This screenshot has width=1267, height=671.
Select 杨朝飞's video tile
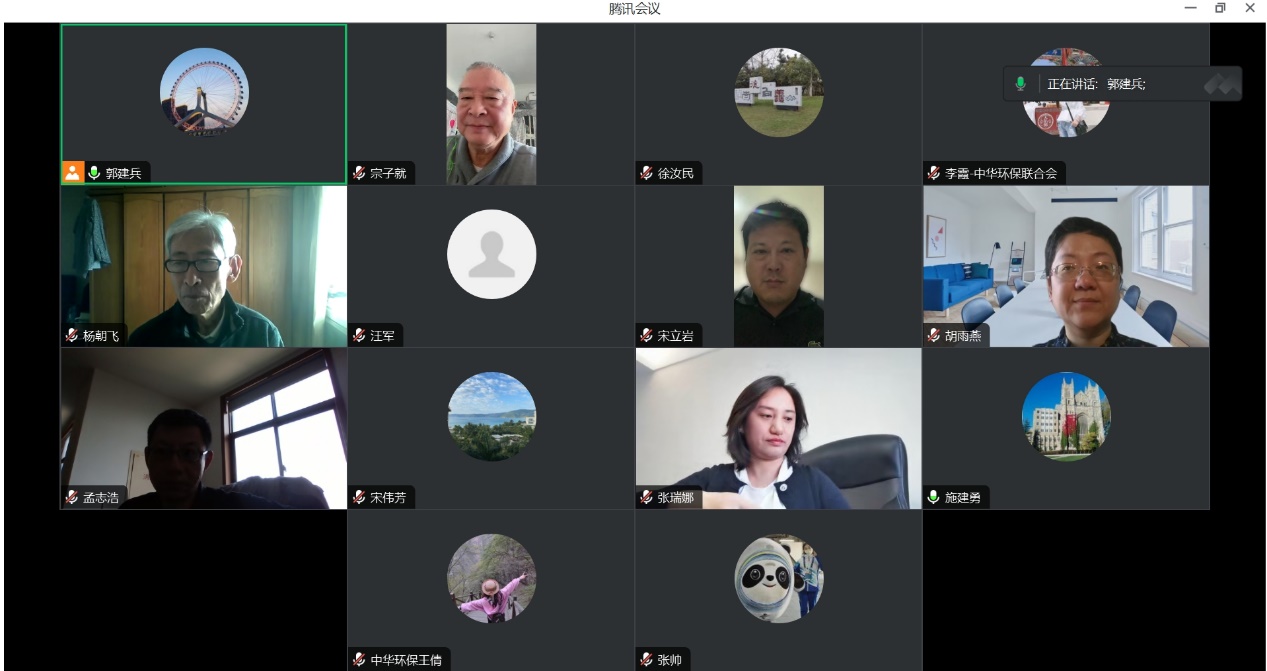[x=203, y=266]
